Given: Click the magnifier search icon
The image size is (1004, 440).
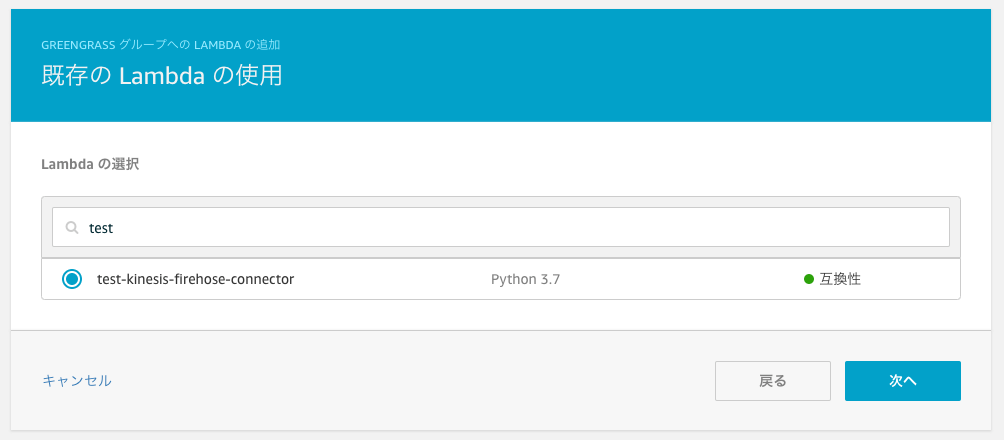Looking at the screenshot, I should tap(72, 227).
